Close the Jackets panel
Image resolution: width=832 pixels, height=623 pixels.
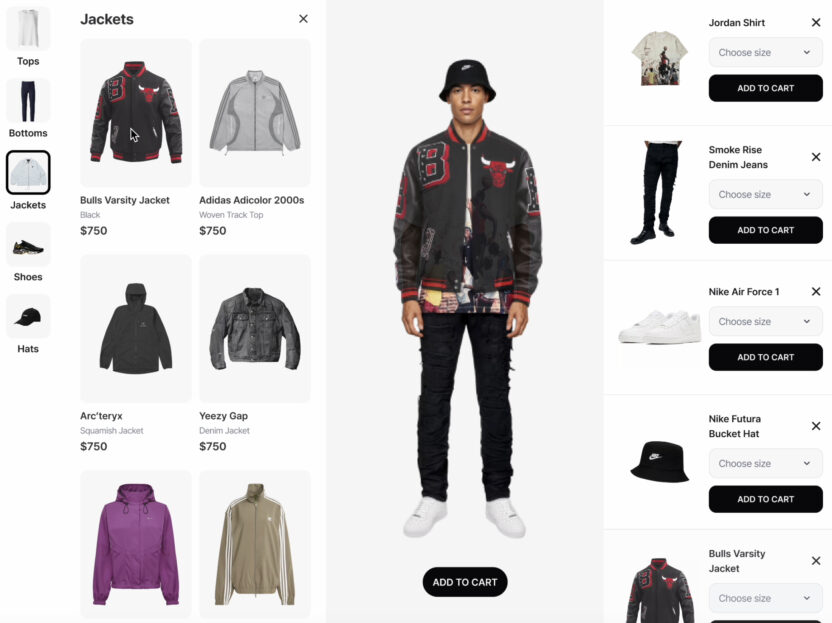[x=304, y=19]
